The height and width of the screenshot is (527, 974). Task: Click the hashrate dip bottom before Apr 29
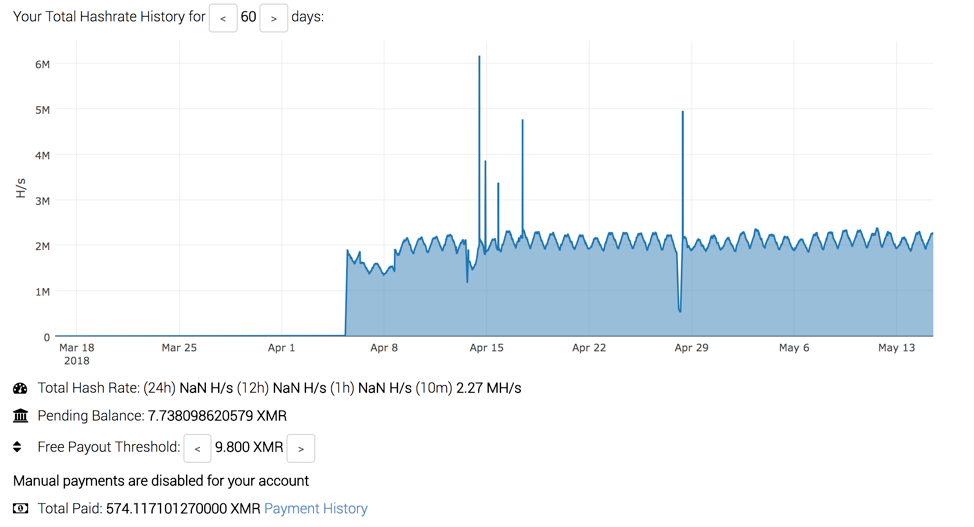pyautogui.click(x=680, y=311)
